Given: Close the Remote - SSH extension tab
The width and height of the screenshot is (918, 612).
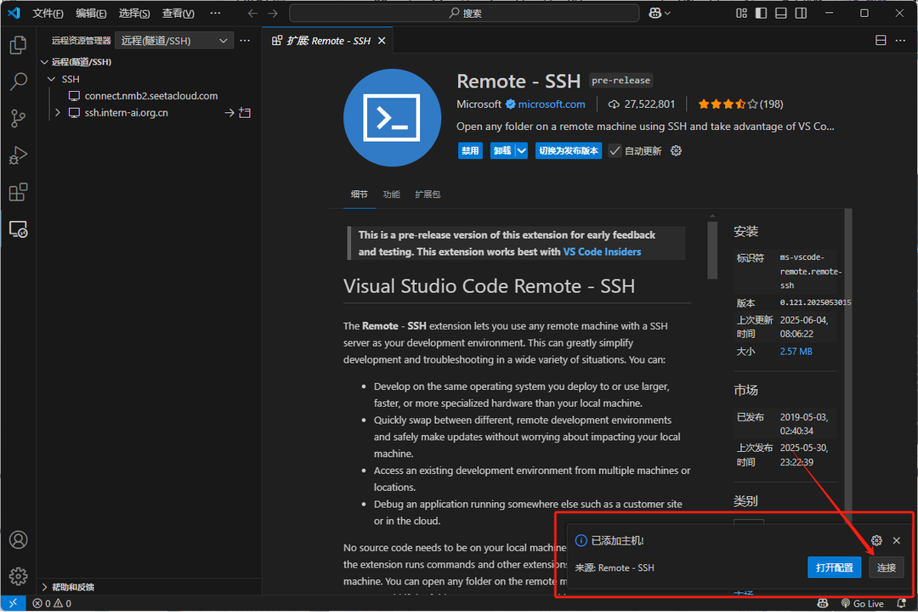Looking at the screenshot, I should point(382,40).
